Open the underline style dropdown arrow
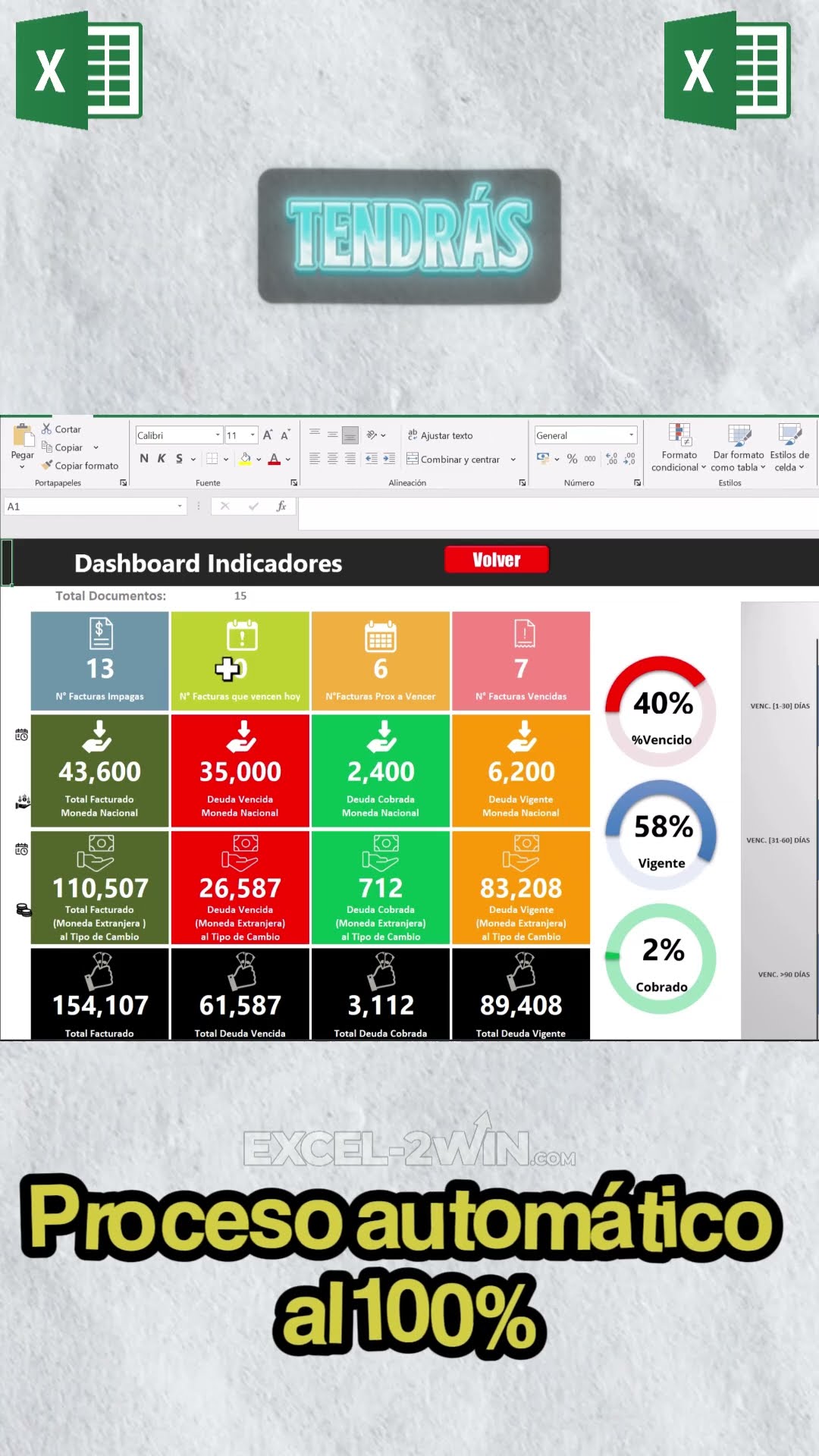This screenshot has height=1456, width=819. 193,459
